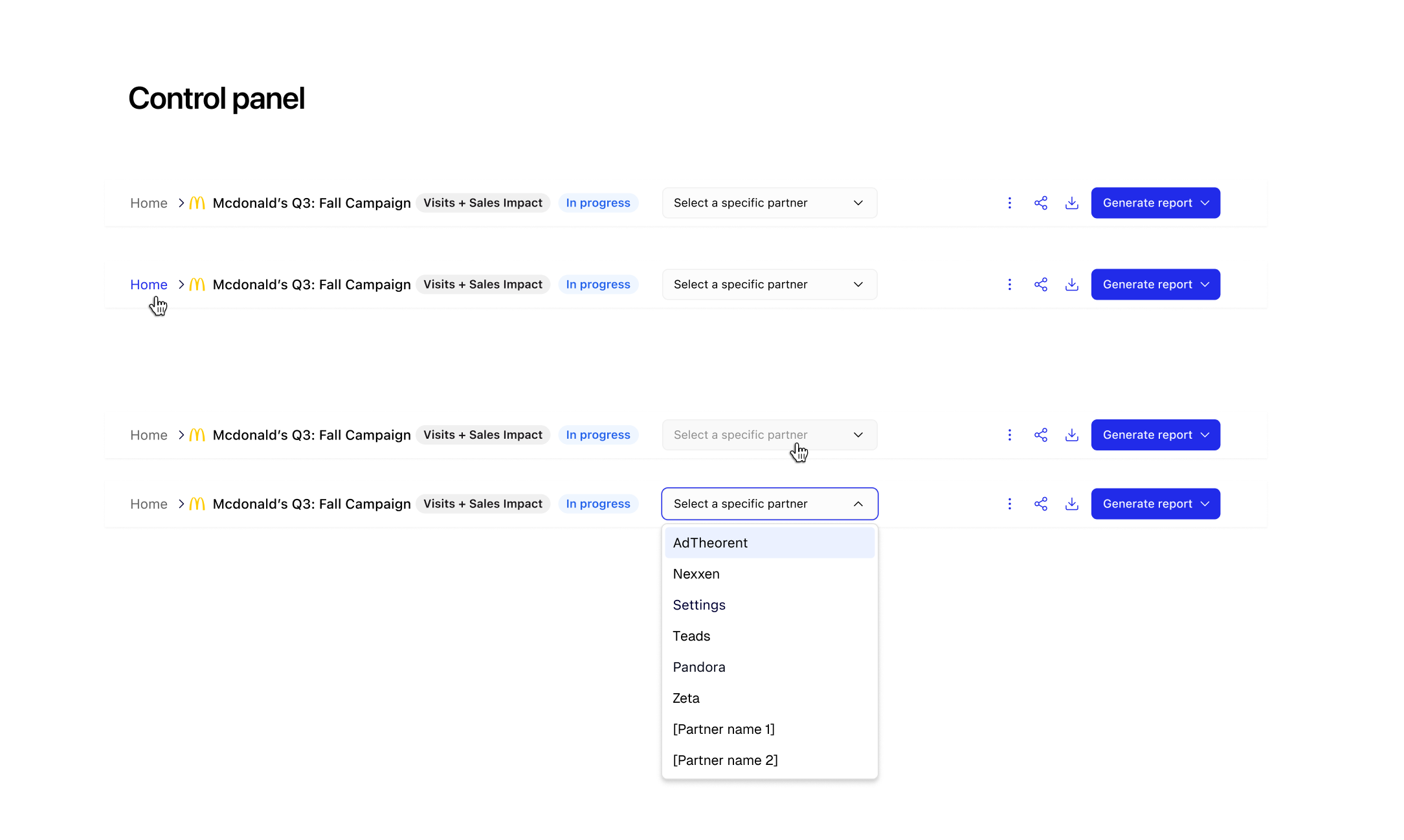Click Generate report in row with open dropdown
This screenshot has width=1404, height=840.
1155,504
